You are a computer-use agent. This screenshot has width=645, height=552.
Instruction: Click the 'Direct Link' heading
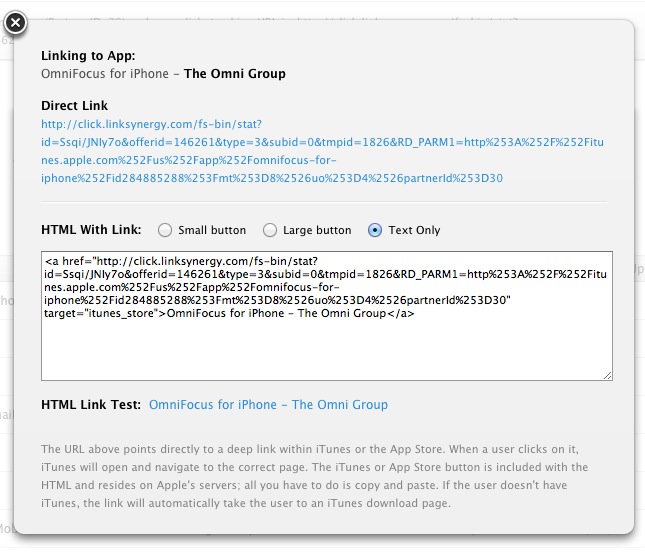coord(74,106)
